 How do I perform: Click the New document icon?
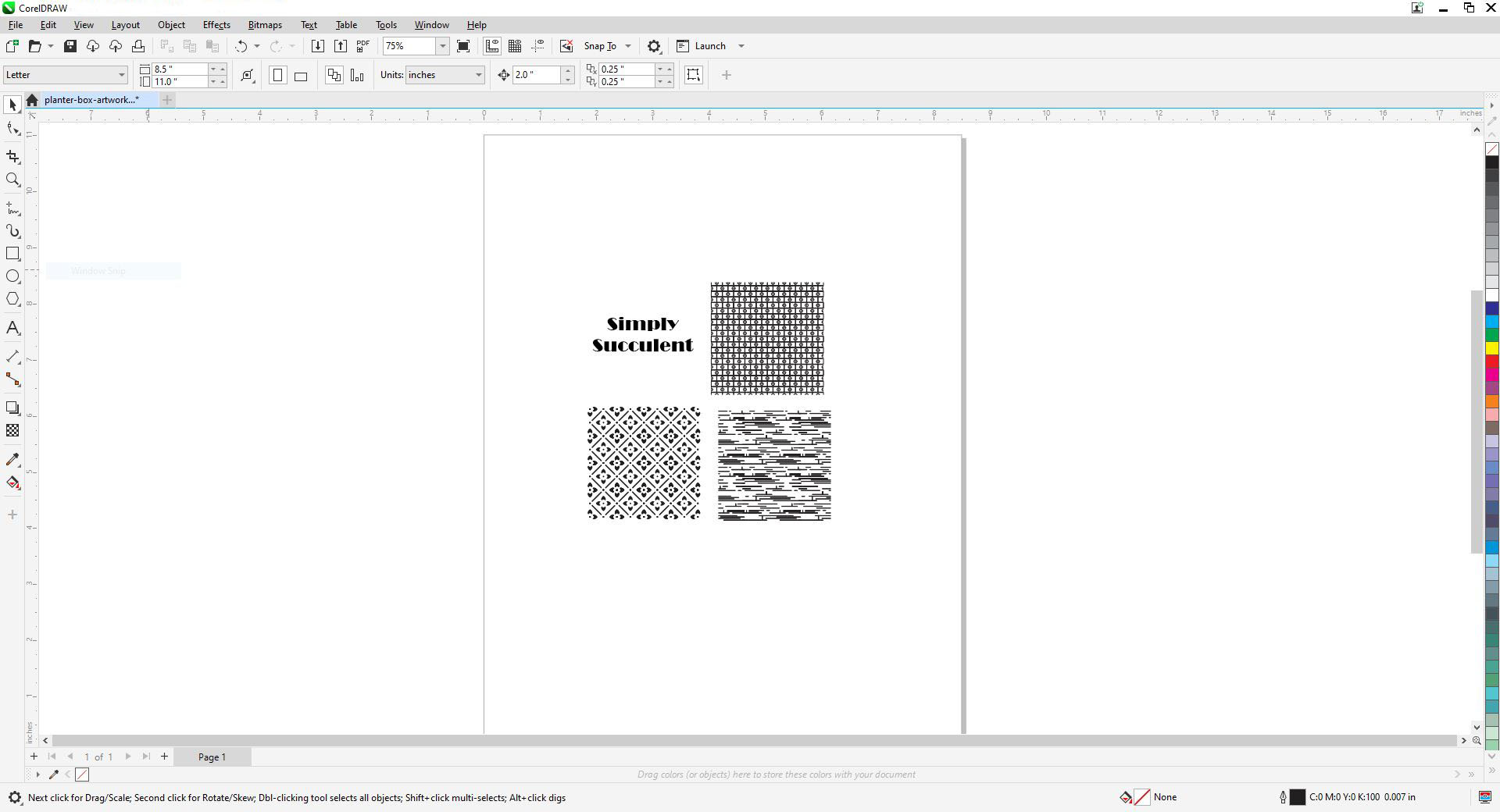point(12,46)
